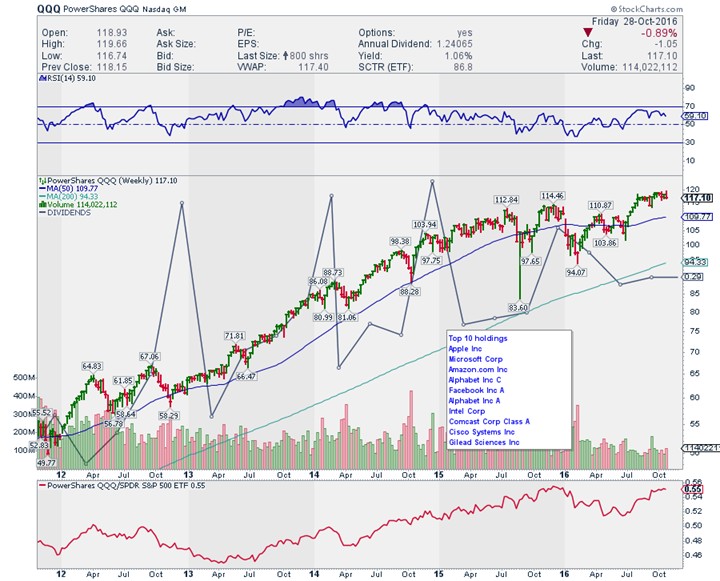Click the -0.89% change percentage

coord(659,33)
